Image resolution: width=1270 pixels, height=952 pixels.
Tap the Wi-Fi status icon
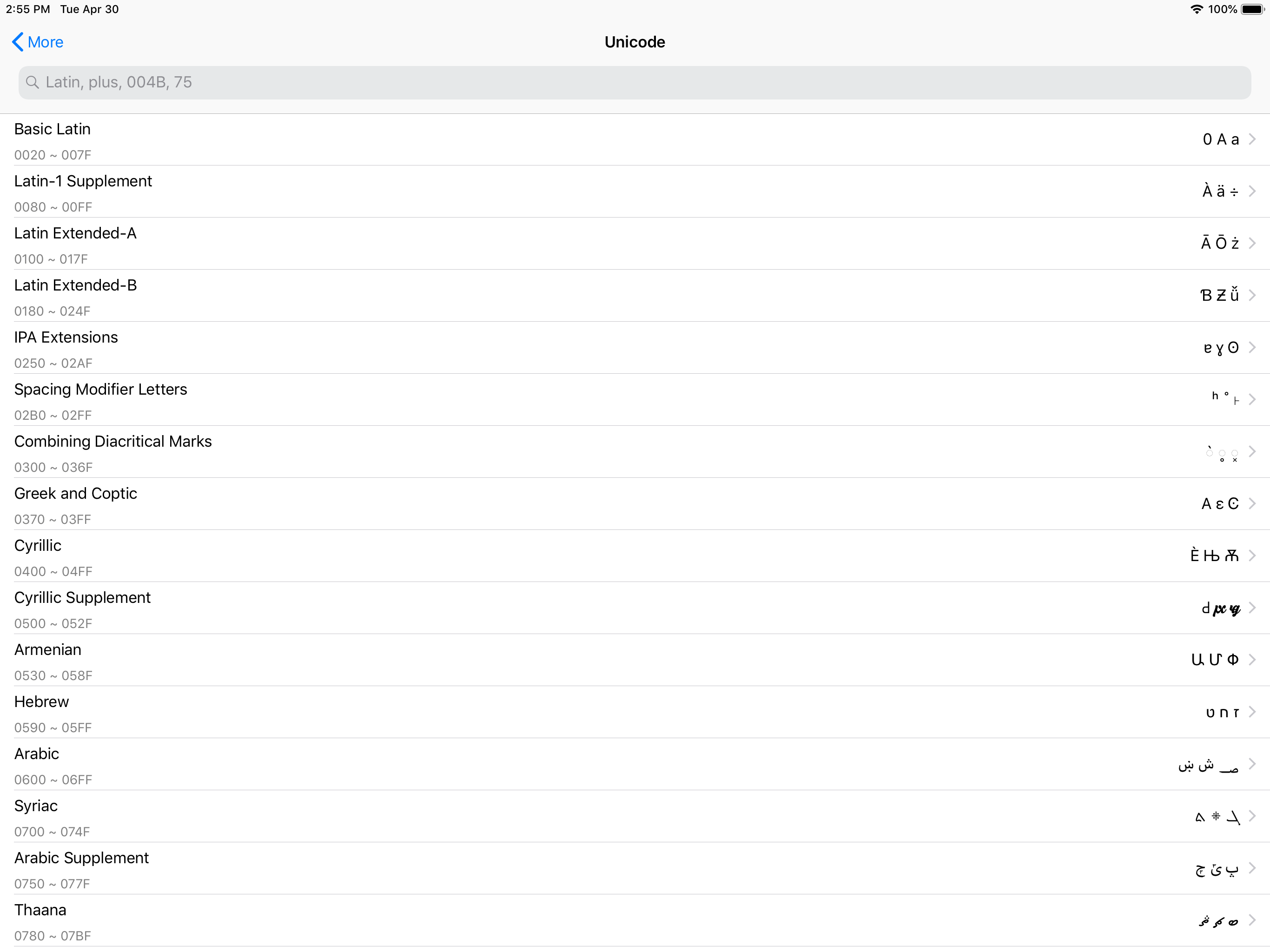point(1197,9)
